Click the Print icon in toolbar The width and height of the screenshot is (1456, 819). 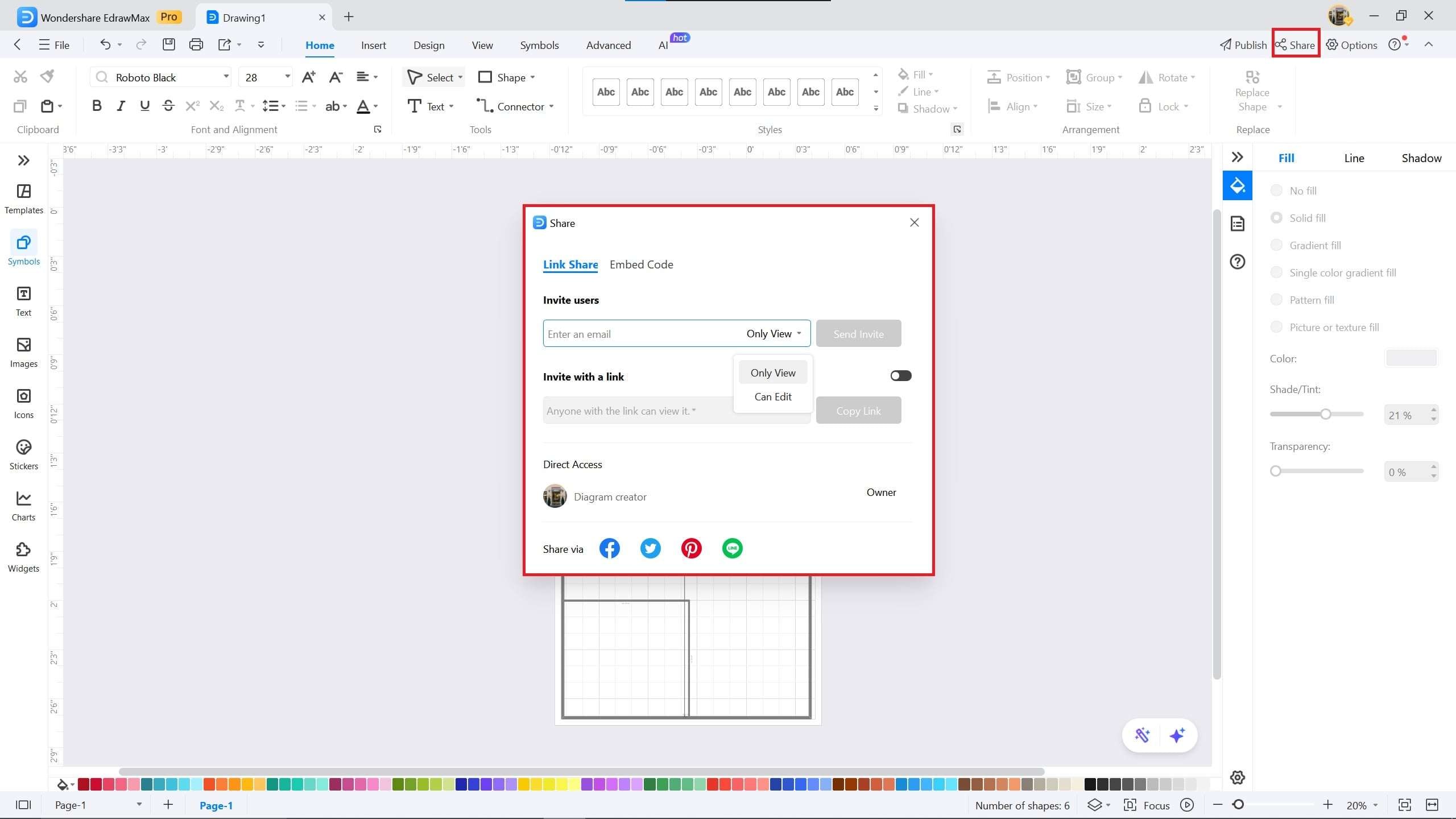[196, 45]
